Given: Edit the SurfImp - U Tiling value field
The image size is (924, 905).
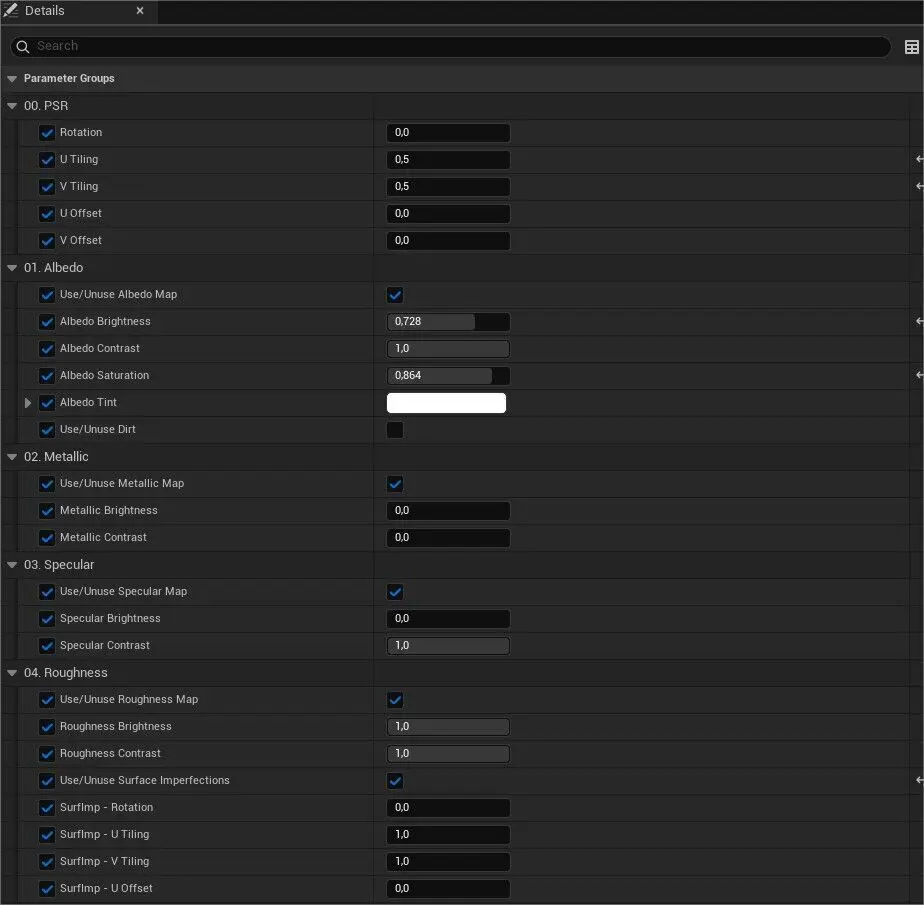Looking at the screenshot, I should [x=448, y=834].
